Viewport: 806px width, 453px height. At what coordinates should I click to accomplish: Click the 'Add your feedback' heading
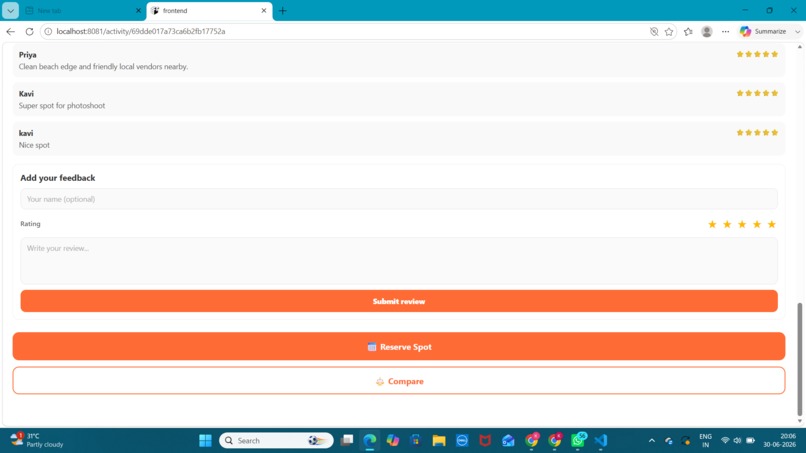click(58, 178)
